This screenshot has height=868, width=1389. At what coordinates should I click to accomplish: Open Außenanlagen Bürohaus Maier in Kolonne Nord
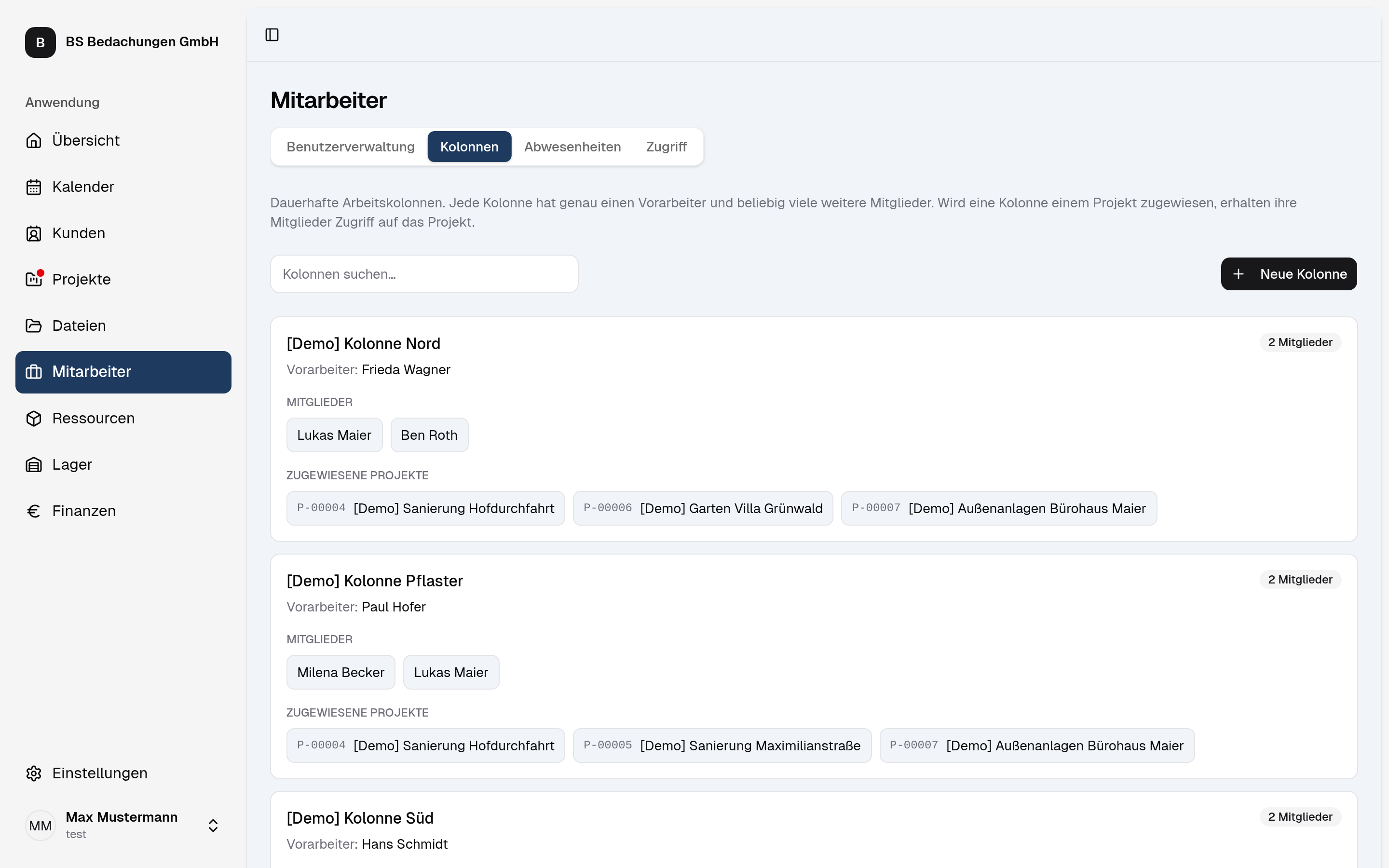pos(999,509)
